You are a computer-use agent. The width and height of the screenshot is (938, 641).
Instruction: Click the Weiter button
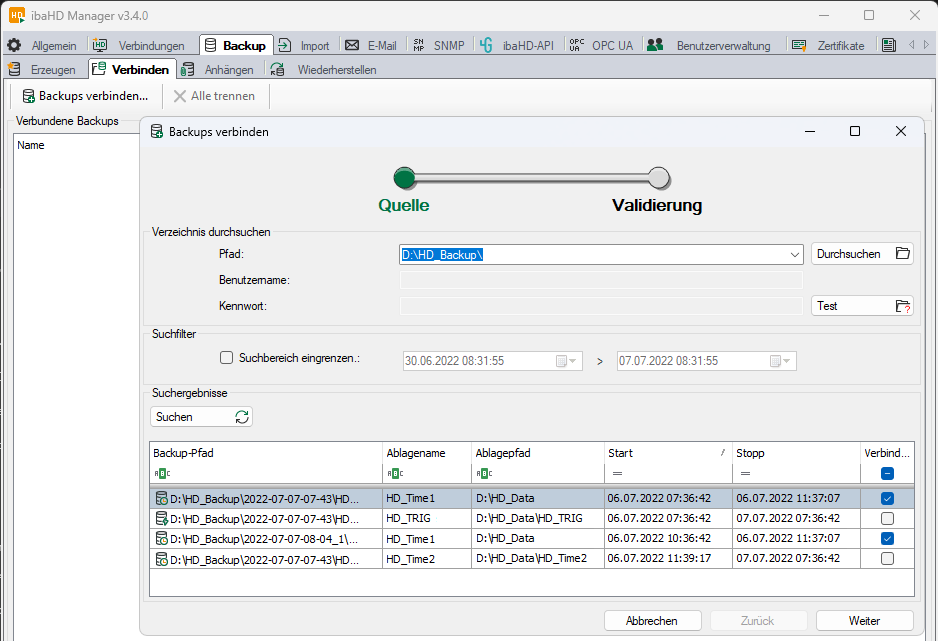point(864,620)
